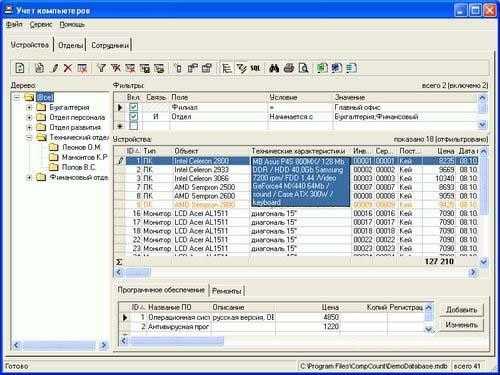500x375 pixels.
Task: Expand the Финансовый отдел node
Action: click(29, 177)
